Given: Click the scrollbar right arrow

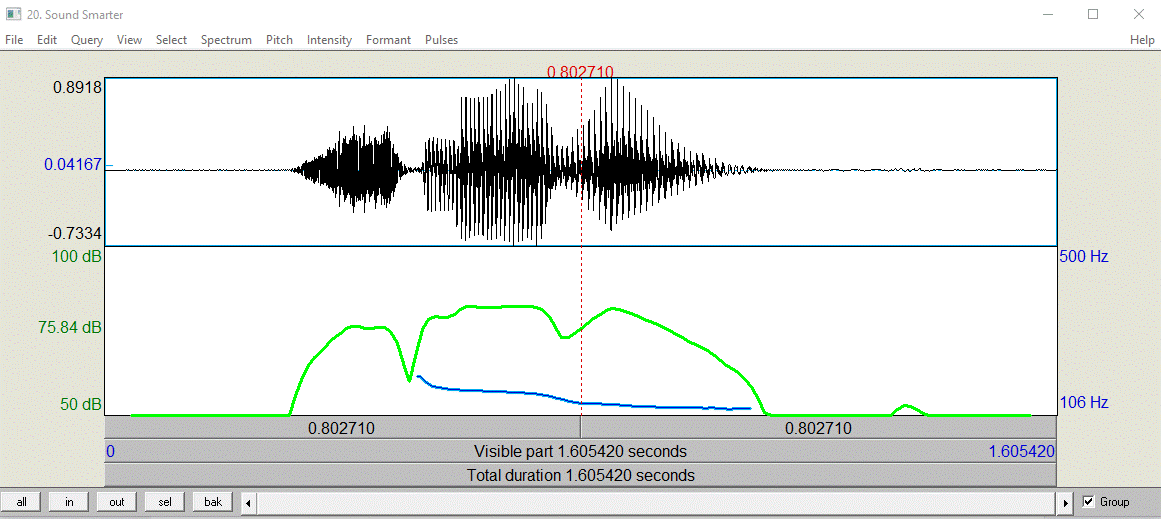Looking at the screenshot, I should [1065, 503].
